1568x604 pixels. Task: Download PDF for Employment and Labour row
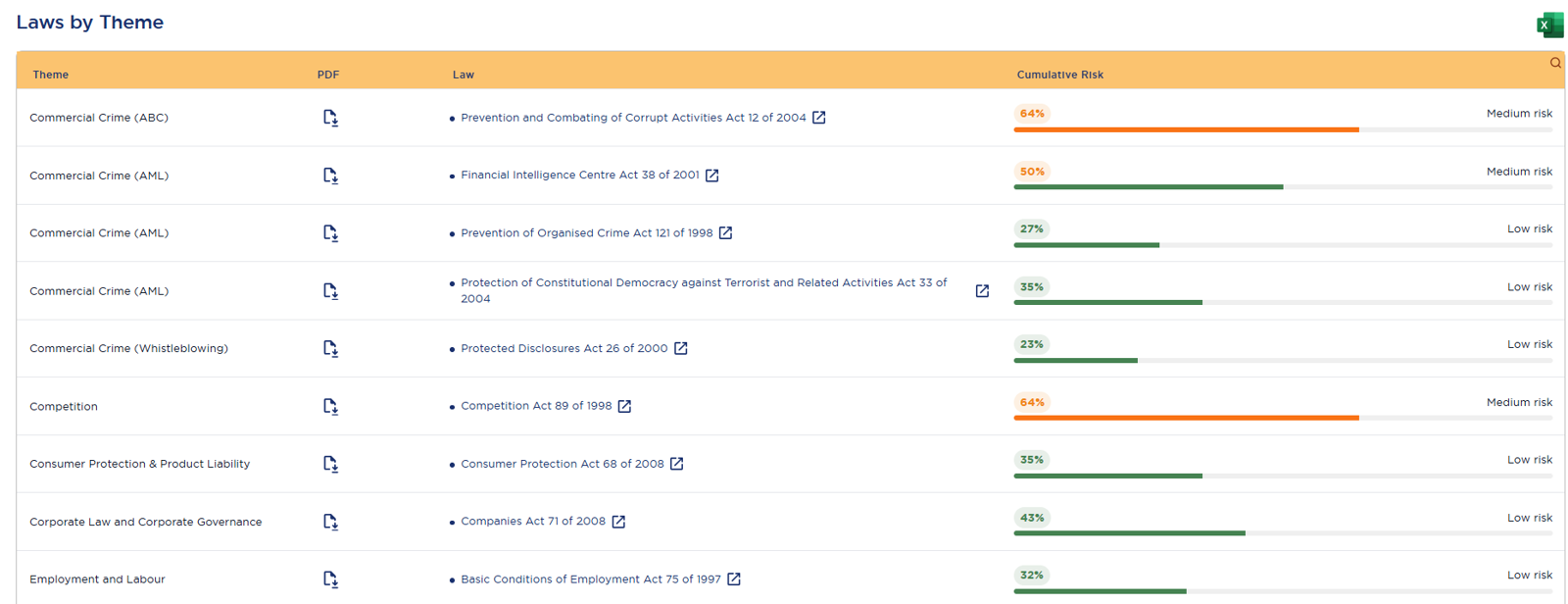[x=330, y=579]
